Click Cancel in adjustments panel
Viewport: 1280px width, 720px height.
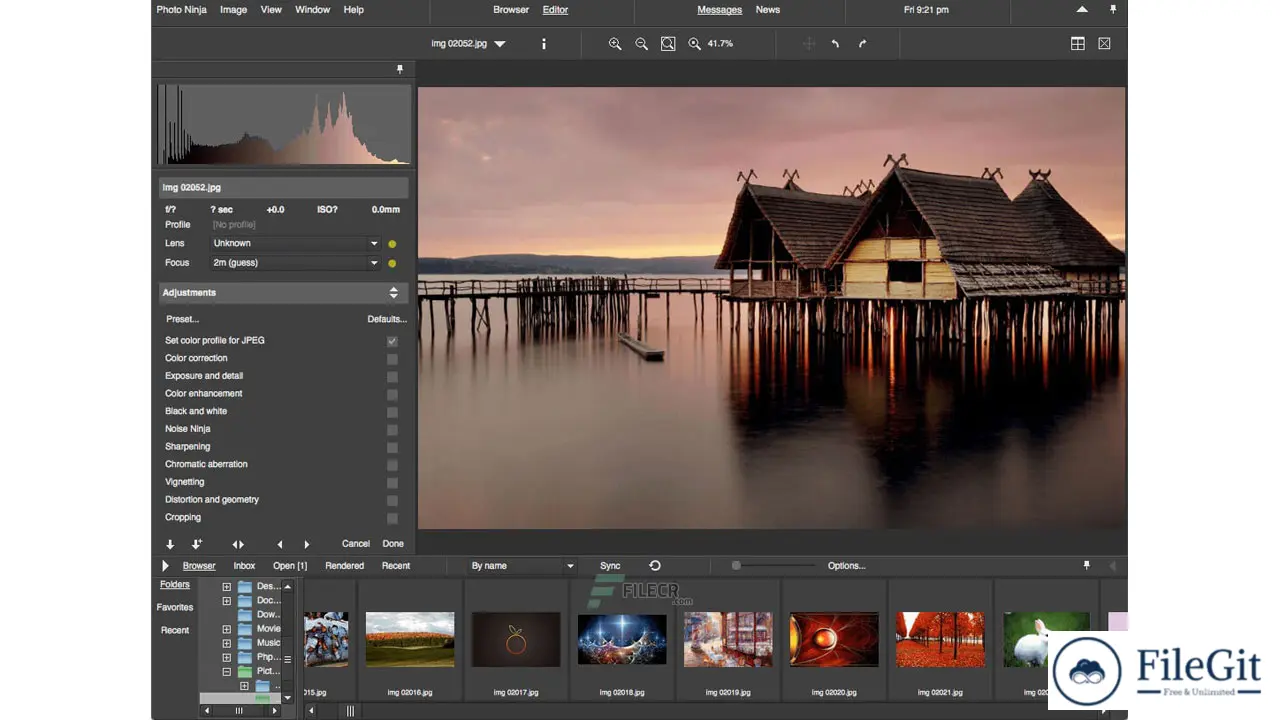356,544
